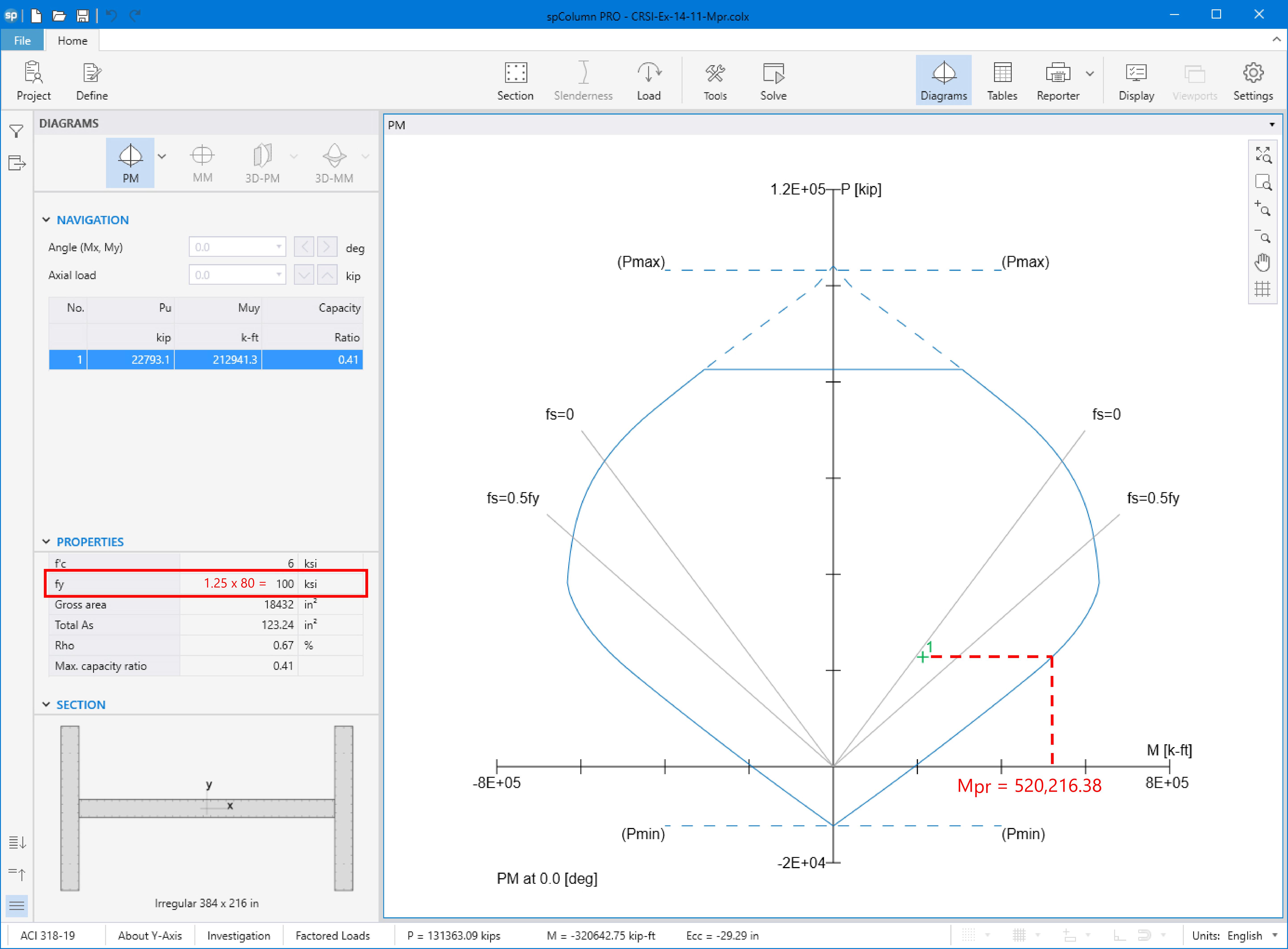Select the Home ribbon tab
Viewport: 1288px width, 949px height.
(x=72, y=41)
